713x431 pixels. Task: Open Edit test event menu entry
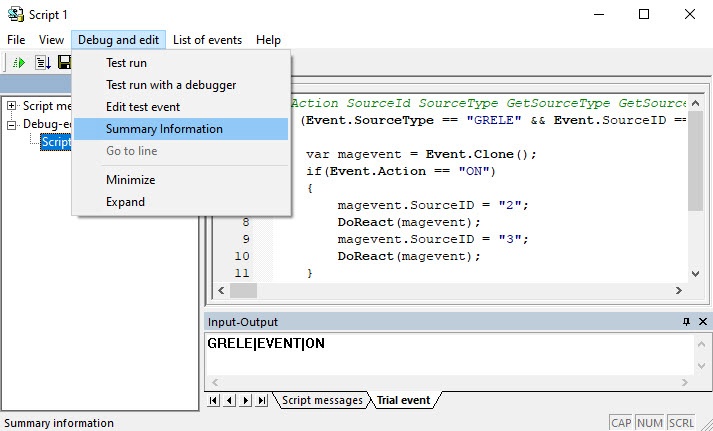coord(143,107)
